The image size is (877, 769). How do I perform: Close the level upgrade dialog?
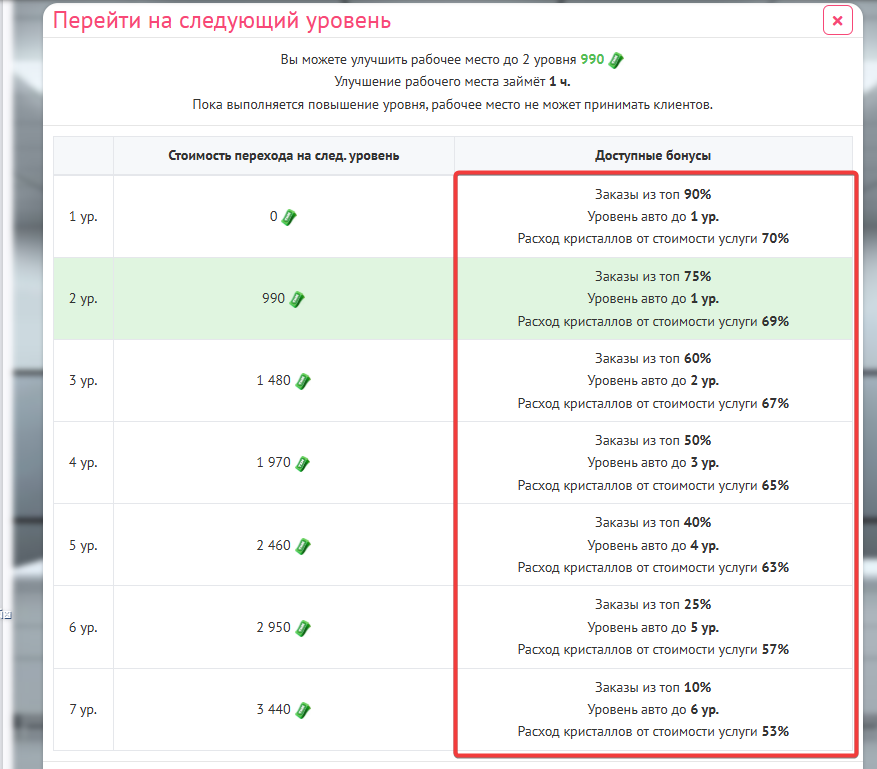click(x=837, y=21)
